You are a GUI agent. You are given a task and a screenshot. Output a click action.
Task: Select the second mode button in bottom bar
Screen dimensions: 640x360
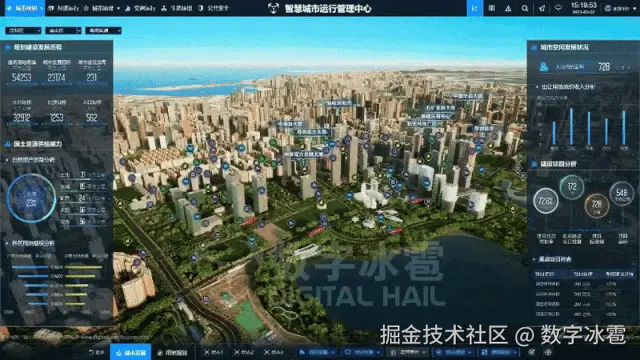point(244,352)
